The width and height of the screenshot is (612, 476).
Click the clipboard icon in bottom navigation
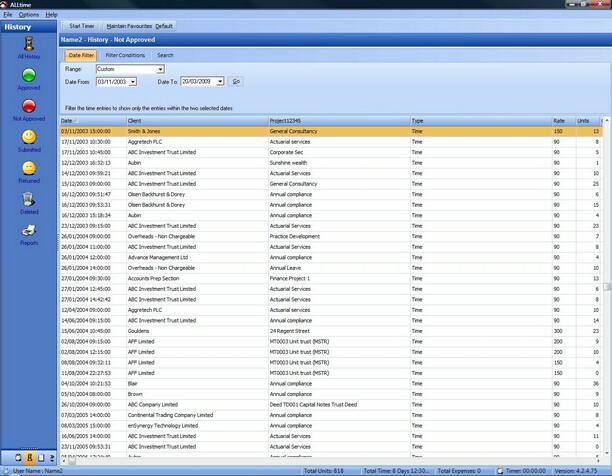pos(41,458)
